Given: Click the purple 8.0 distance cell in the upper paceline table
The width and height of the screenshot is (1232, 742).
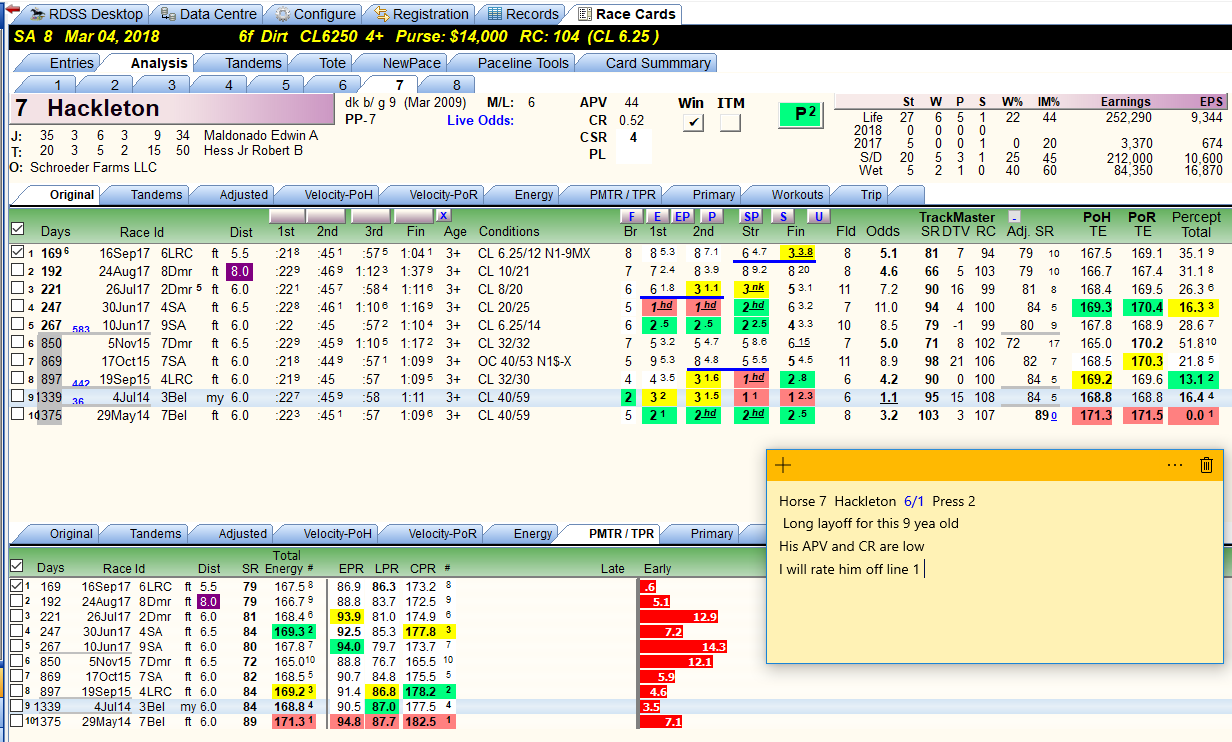Looking at the screenshot, I should (241, 272).
